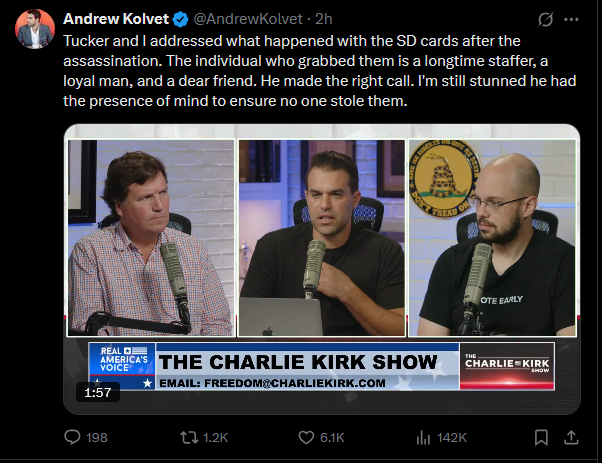Click the 1.2K reposts count
Image resolution: width=602 pixels, height=463 pixels.
click(x=215, y=438)
